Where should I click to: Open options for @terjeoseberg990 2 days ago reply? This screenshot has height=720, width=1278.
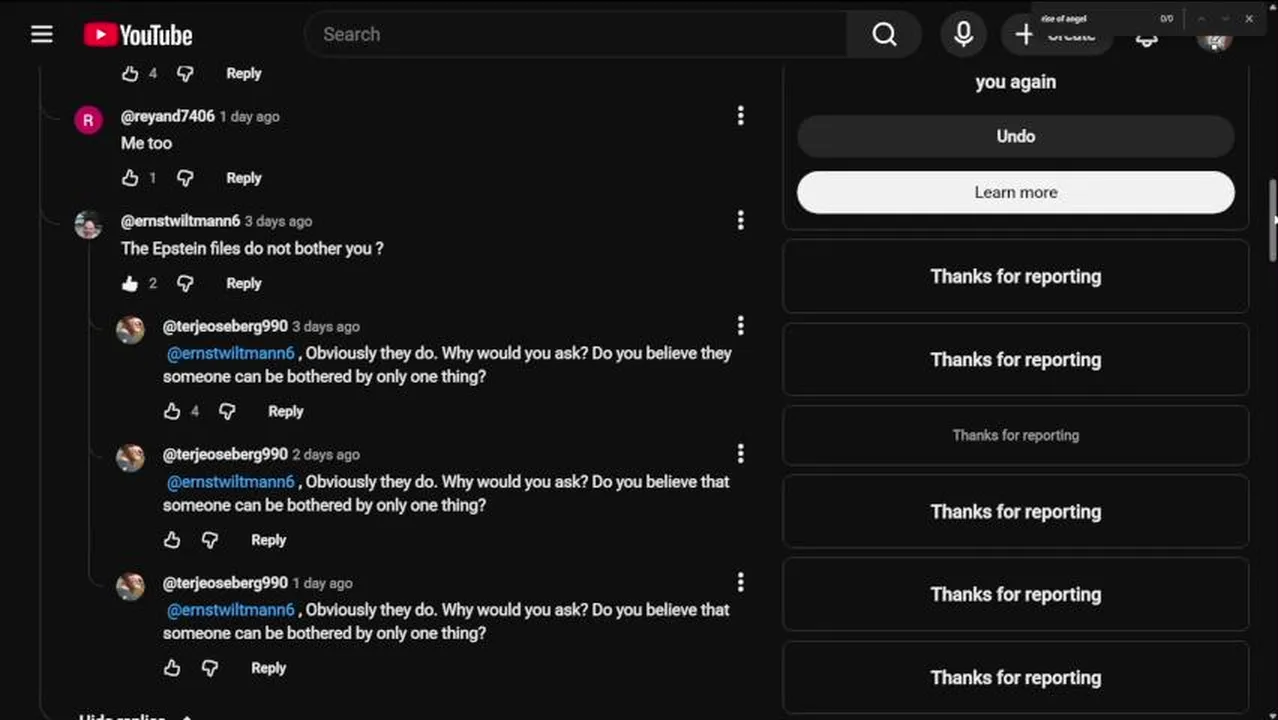coord(740,454)
